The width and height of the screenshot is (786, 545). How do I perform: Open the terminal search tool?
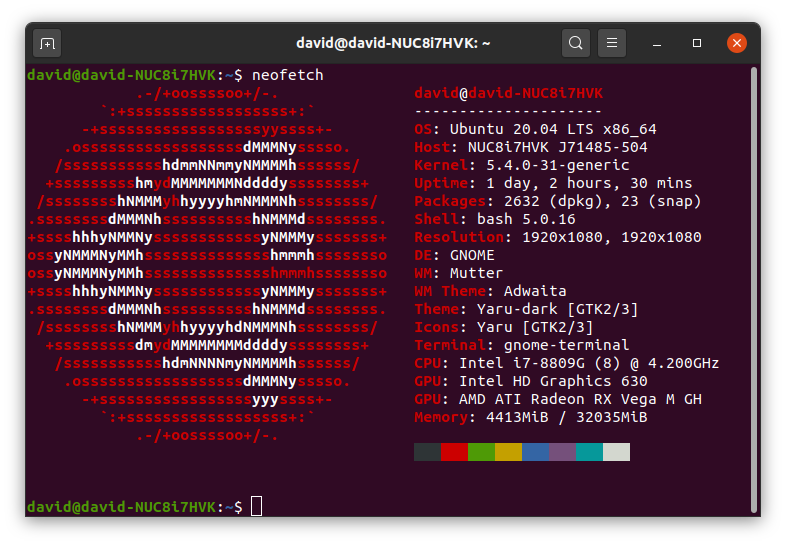point(575,43)
